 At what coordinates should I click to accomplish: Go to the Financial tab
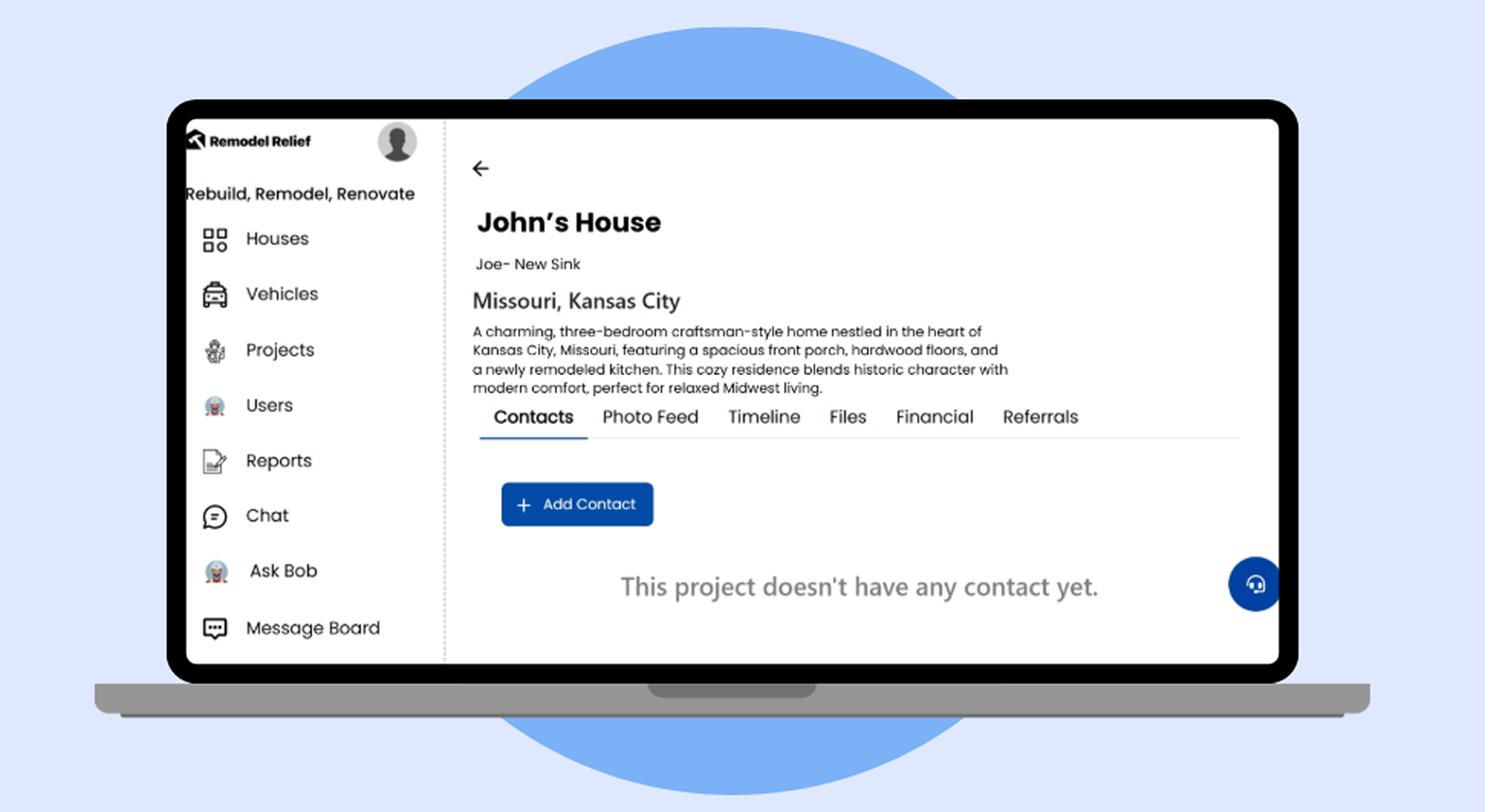tap(934, 417)
